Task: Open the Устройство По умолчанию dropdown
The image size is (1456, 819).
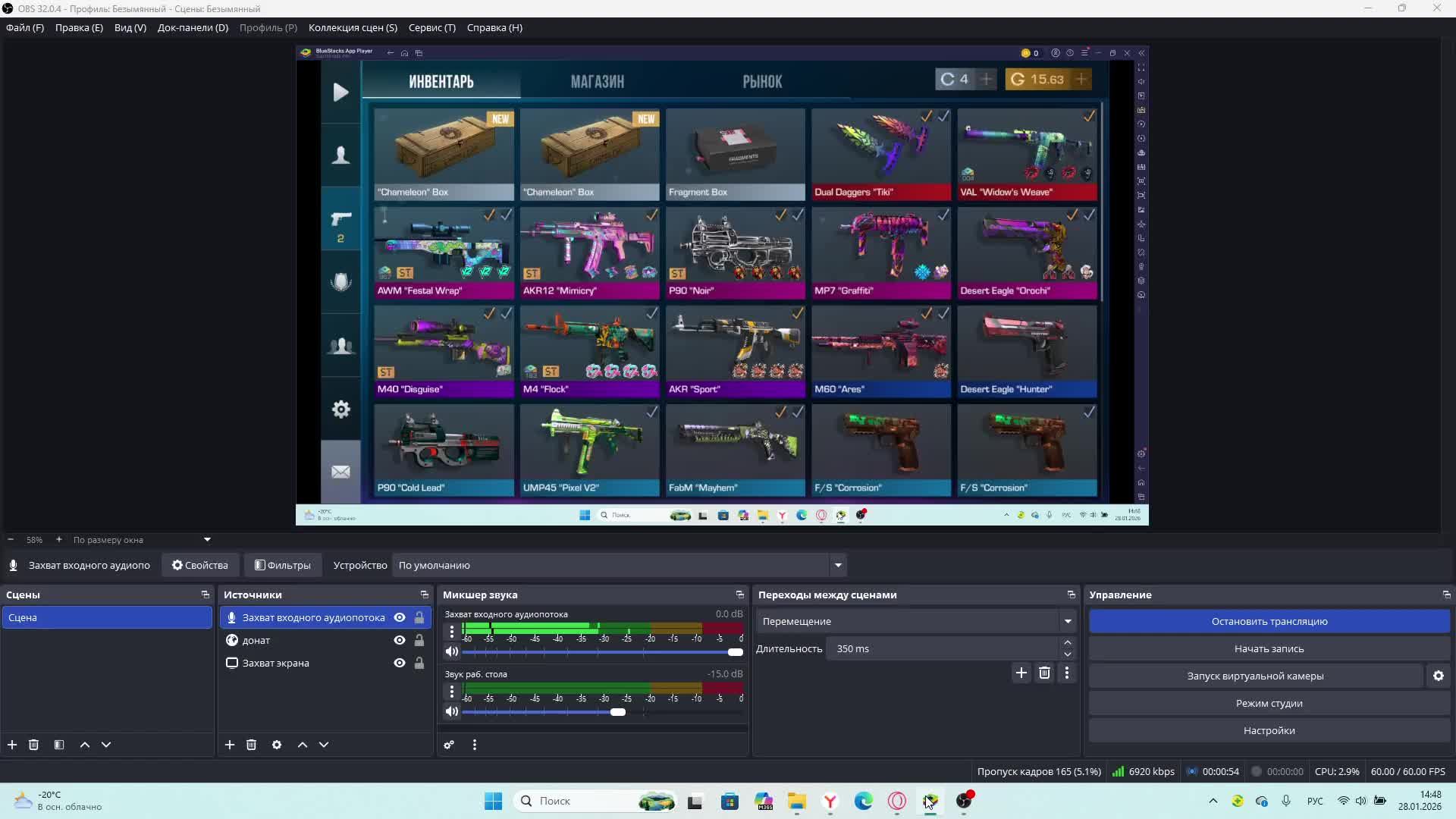Action: tap(838, 565)
